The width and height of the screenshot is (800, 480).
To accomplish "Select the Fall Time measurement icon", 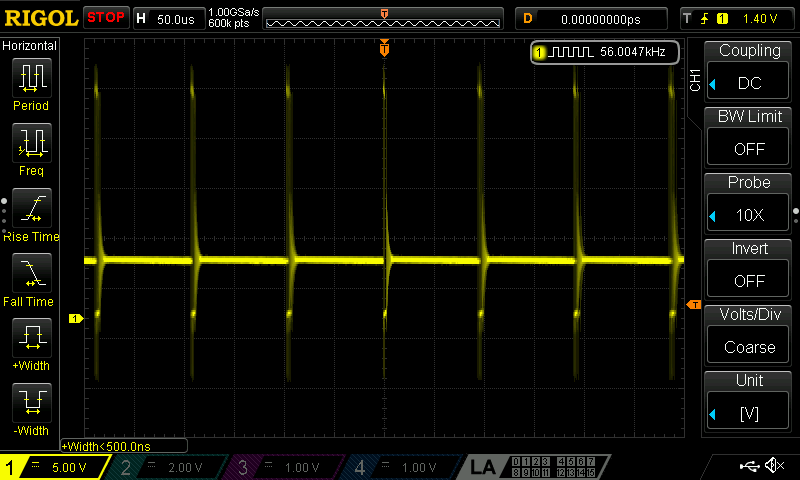I will (31, 273).
